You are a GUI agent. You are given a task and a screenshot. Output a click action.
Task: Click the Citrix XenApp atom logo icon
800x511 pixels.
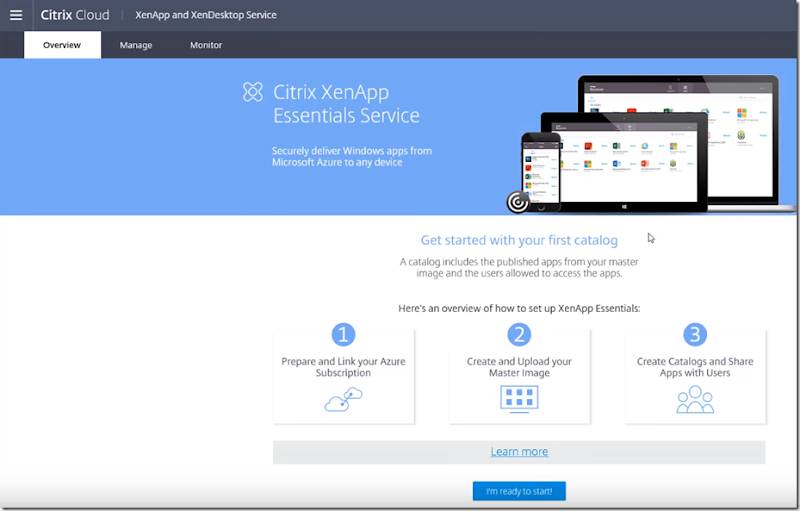253,92
